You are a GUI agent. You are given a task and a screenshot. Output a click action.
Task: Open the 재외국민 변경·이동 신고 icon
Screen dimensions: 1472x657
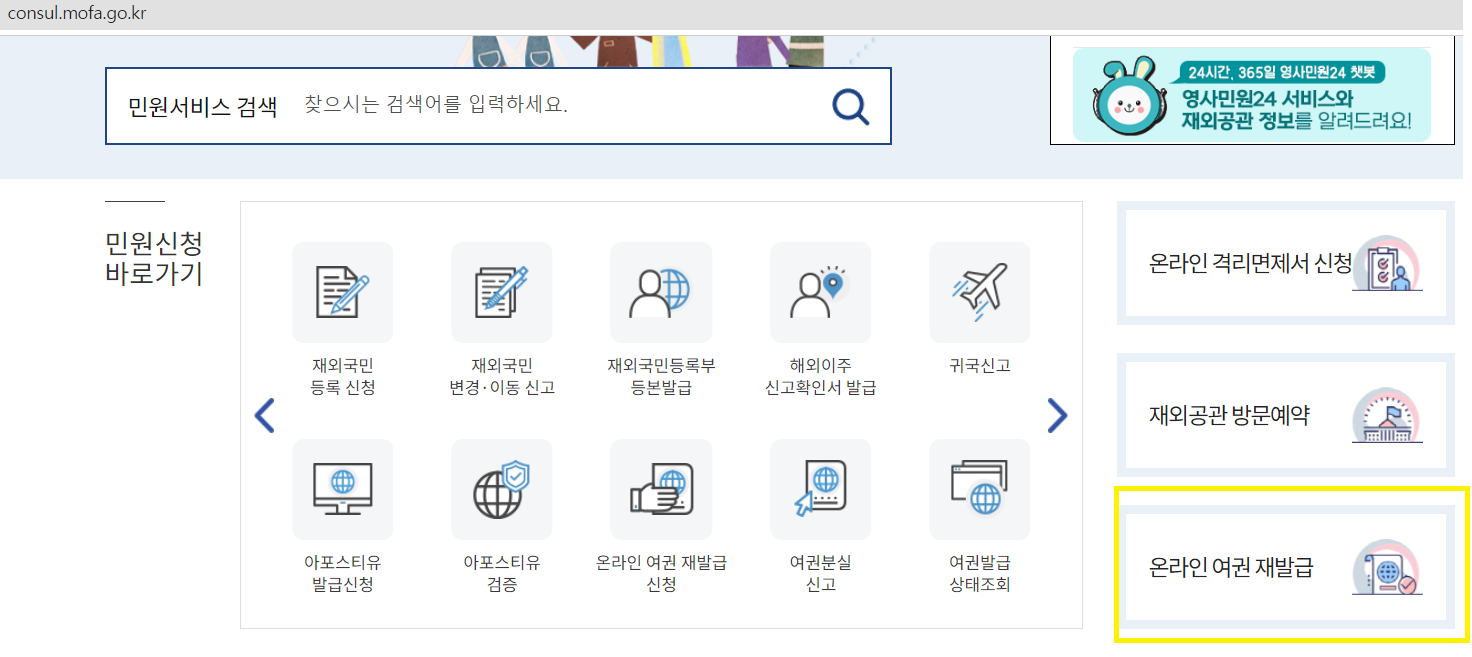click(502, 292)
